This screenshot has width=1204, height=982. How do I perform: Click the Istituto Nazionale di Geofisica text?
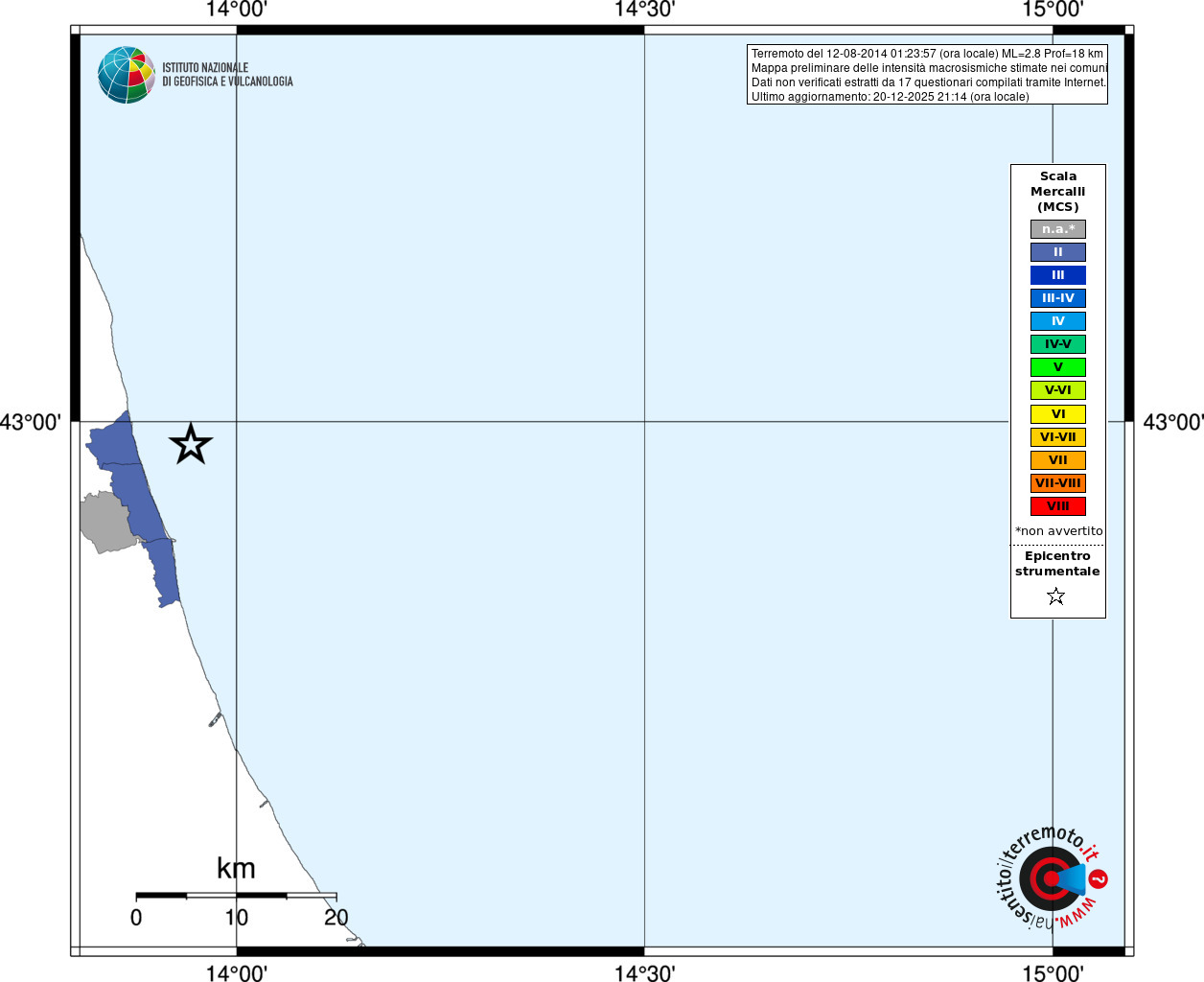(x=227, y=75)
